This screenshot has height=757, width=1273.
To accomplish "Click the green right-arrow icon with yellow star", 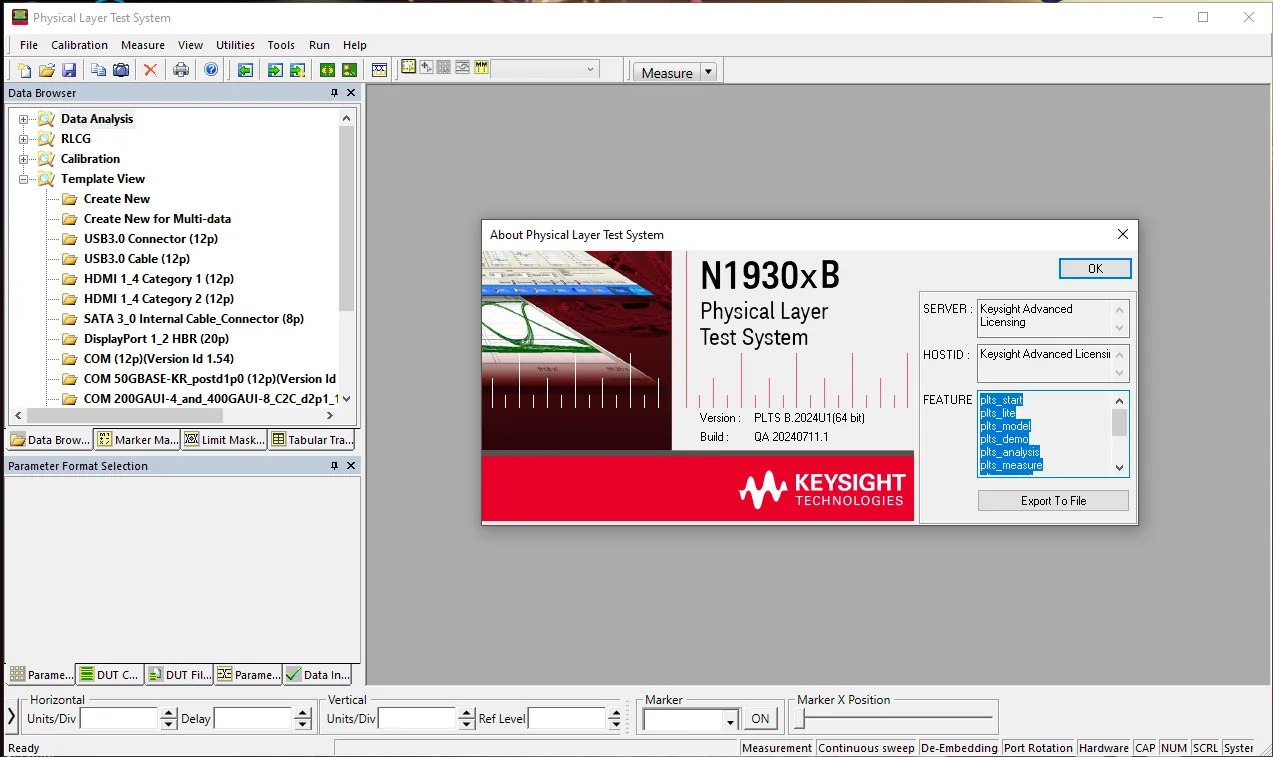I will click(297, 70).
